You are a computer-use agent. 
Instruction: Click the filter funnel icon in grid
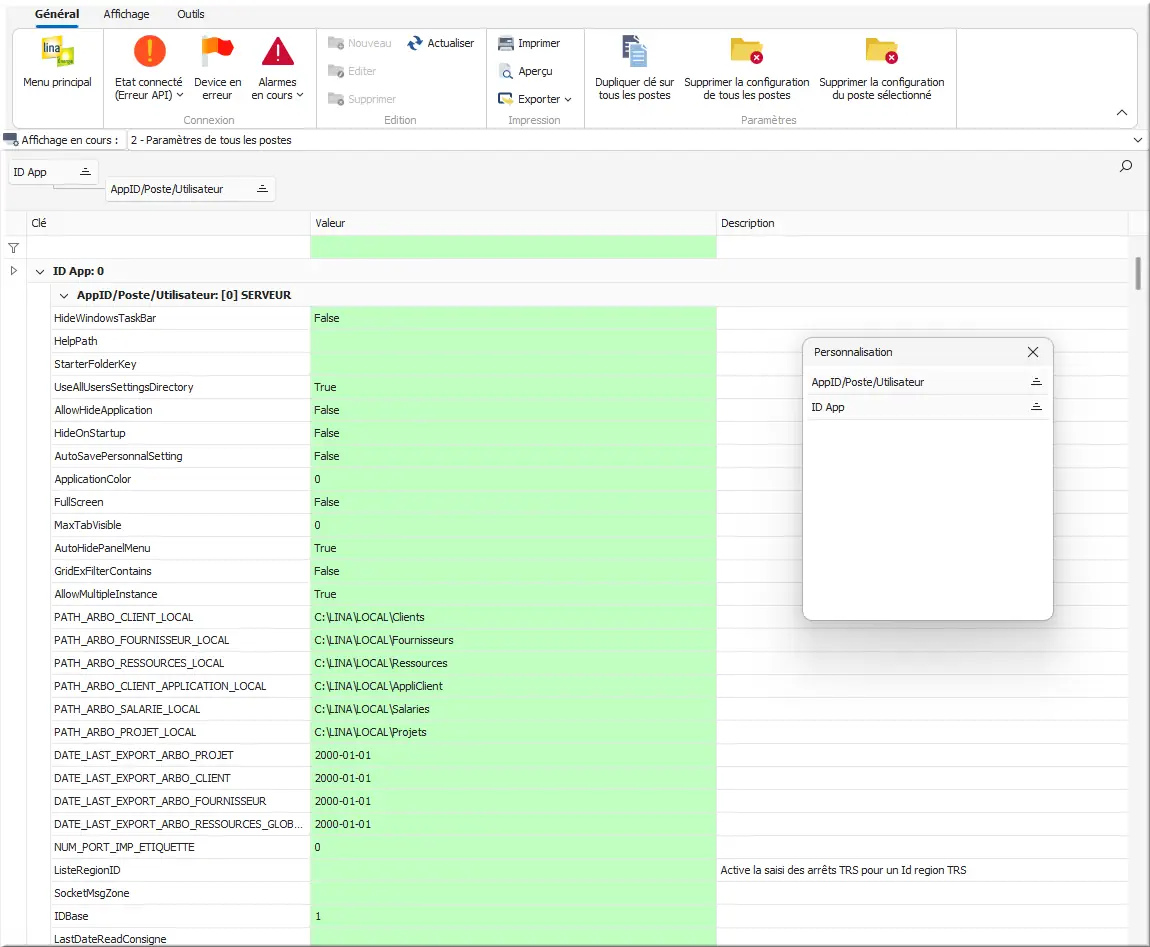click(x=13, y=248)
